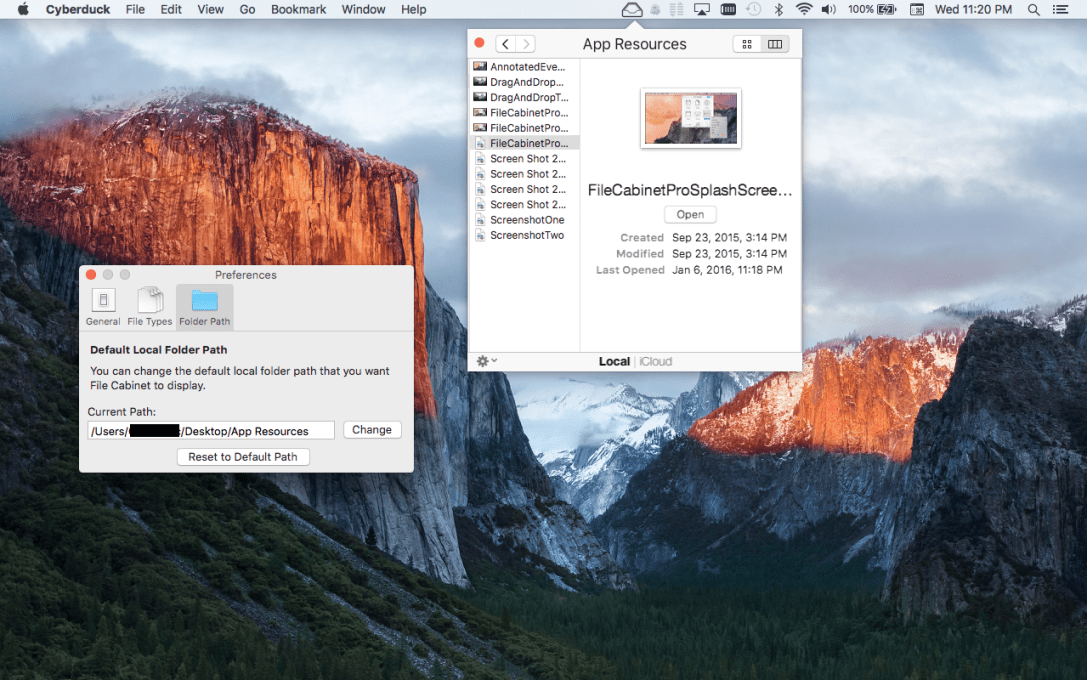Select the General preferences tab
Image resolution: width=1087 pixels, height=680 pixels.
coord(103,306)
